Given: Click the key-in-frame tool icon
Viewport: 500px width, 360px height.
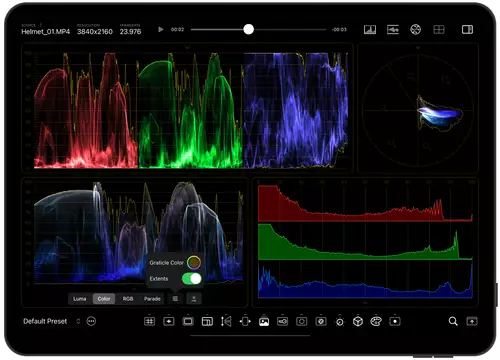Looking at the screenshot, I should click(x=283, y=321).
